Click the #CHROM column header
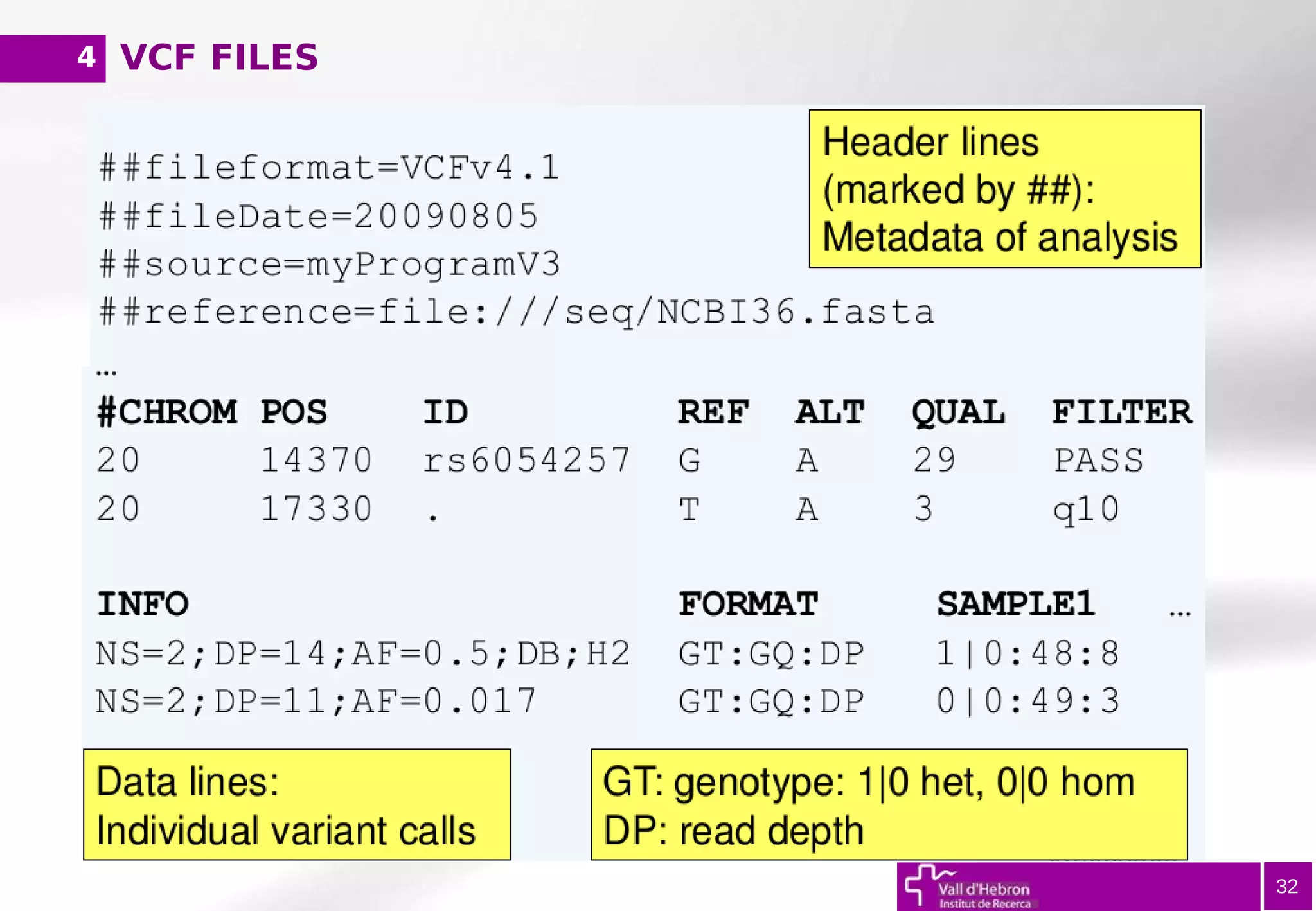 [166, 412]
